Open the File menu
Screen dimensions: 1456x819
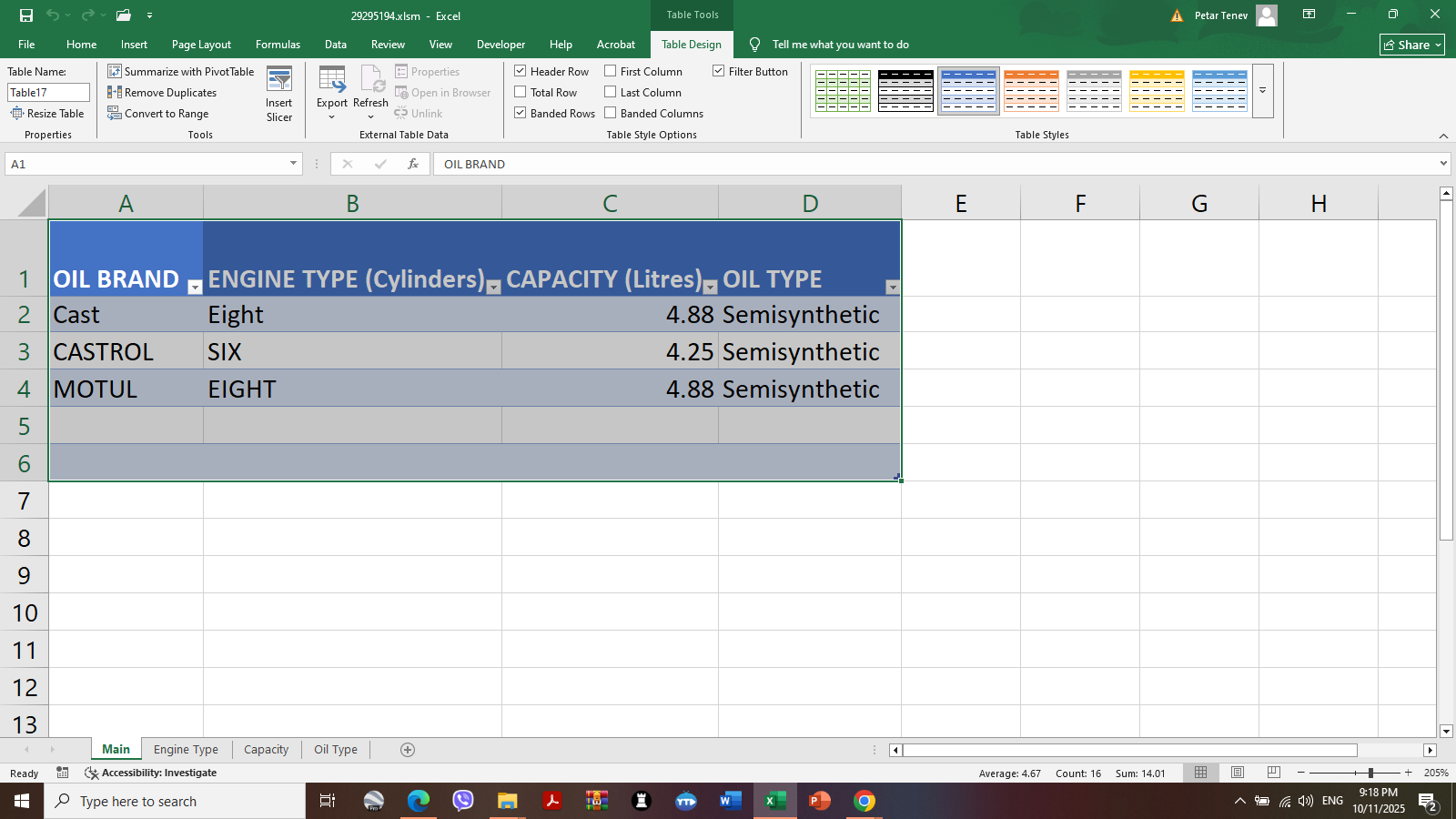[x=26, y=44]
